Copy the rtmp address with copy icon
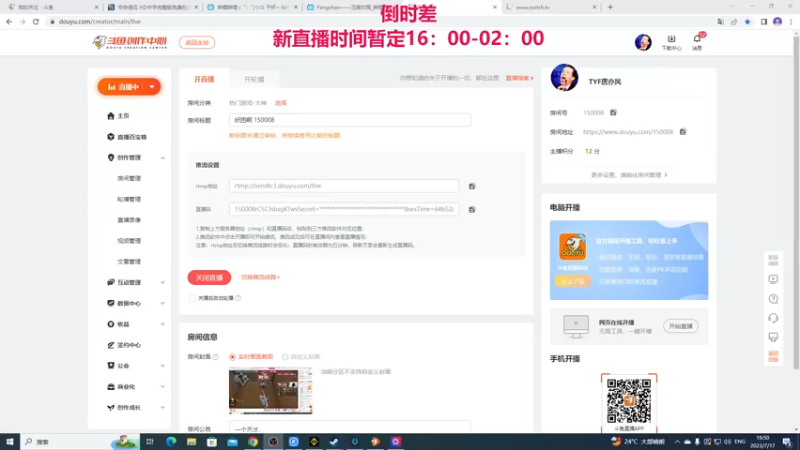 point(472,186)
